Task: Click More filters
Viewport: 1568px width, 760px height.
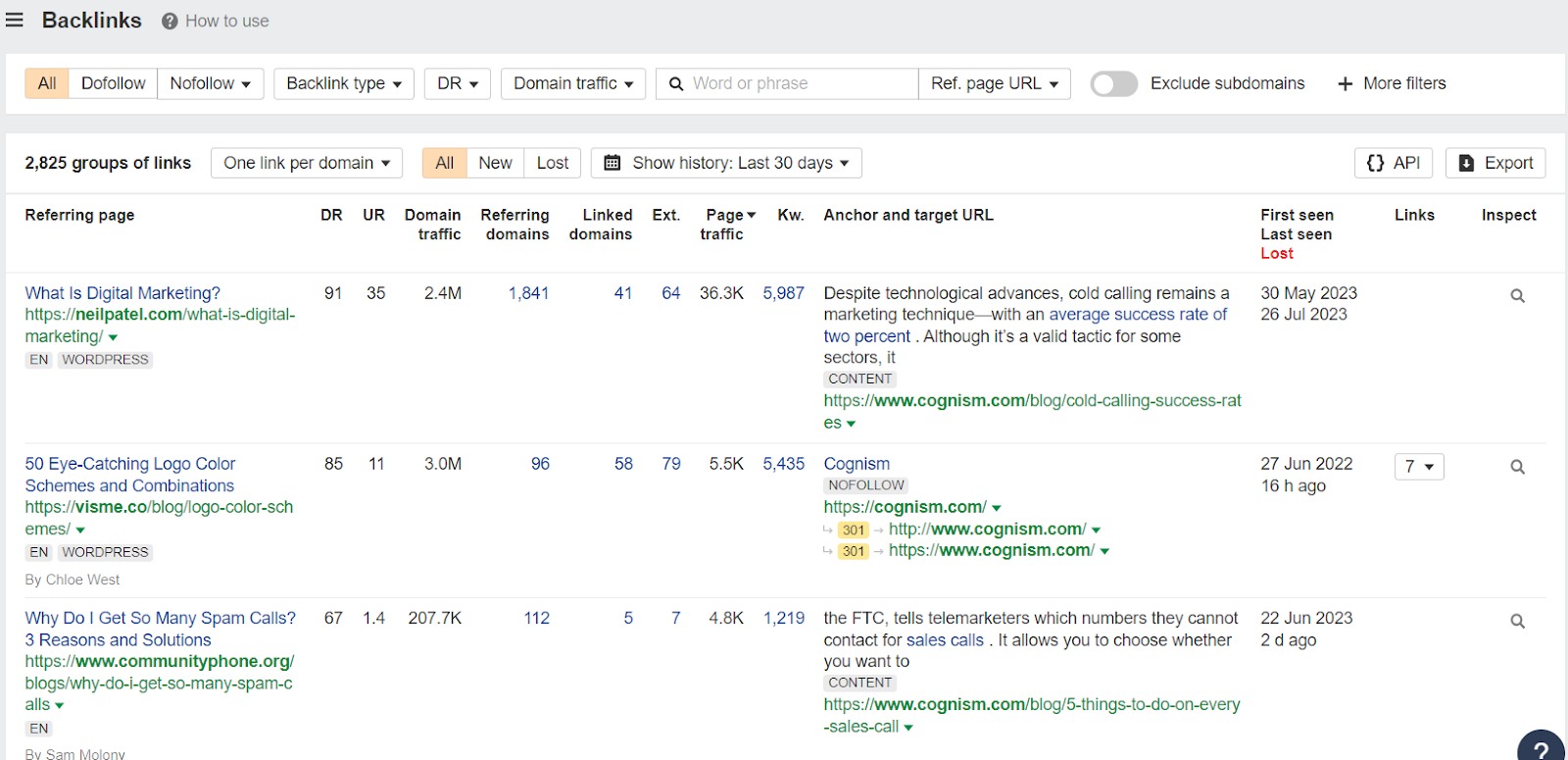Action: click(x=1392, y=83)
